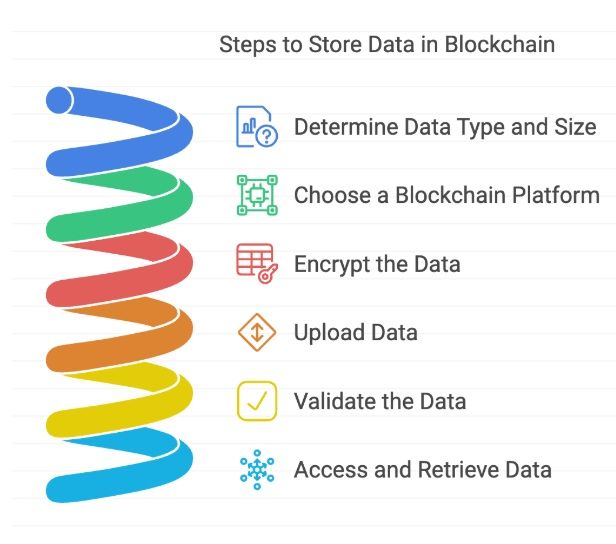The height and width of the screenshot is (544, 616).
Task: Click the Validate the Data text
Action: pos(380,401)
